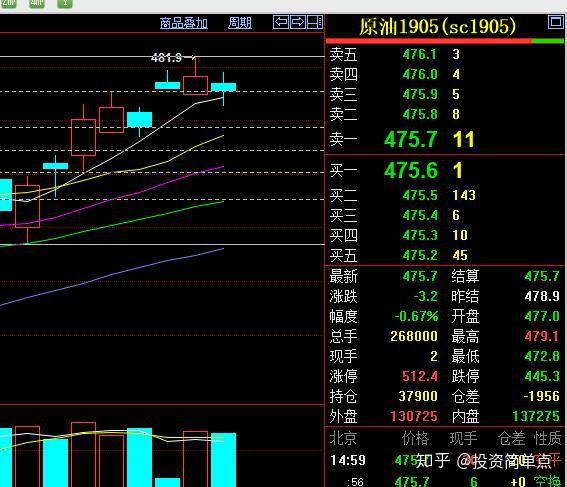Select the 最低 low value 472.8
This screenshot has height=487, width=567.
[x=542, y=356]
